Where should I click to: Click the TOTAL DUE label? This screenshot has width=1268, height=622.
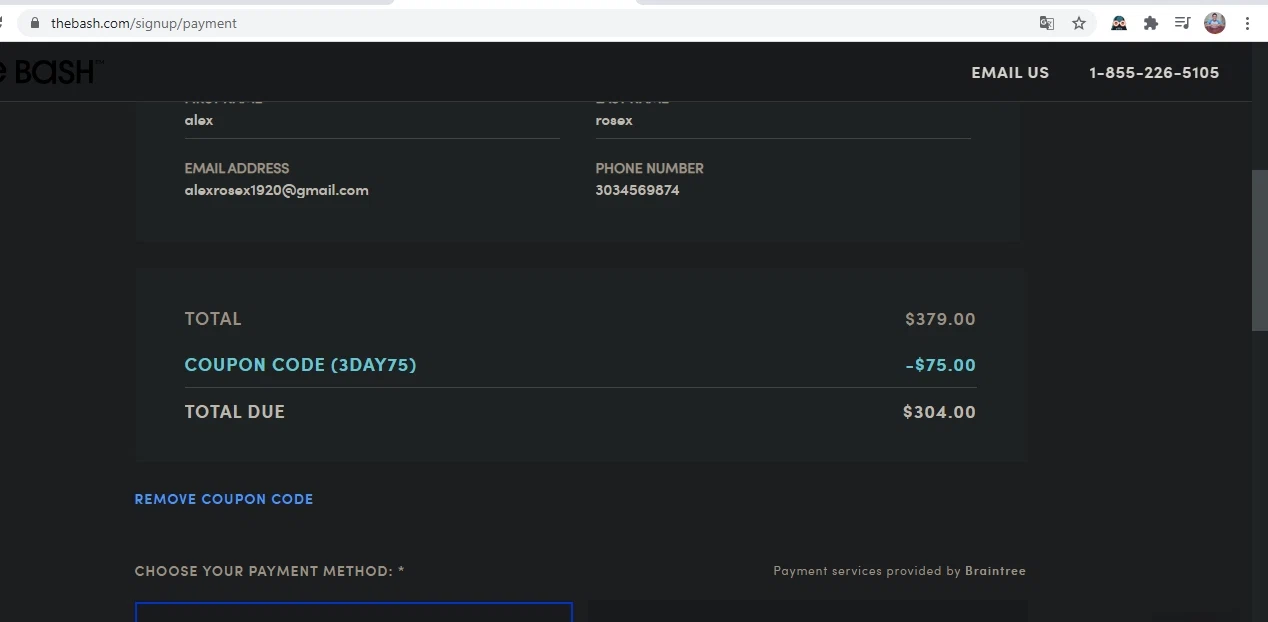tap(235, 412)
